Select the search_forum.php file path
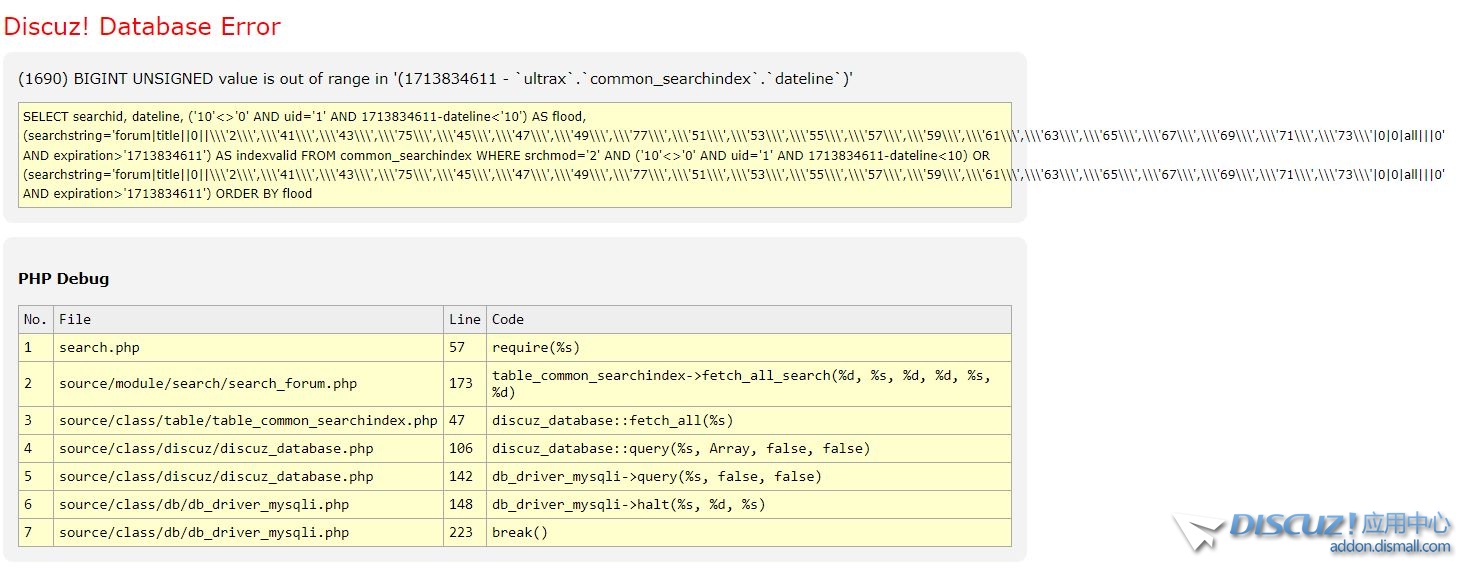The height and width of the screenshot is (572, 1469). click(207, 383)
